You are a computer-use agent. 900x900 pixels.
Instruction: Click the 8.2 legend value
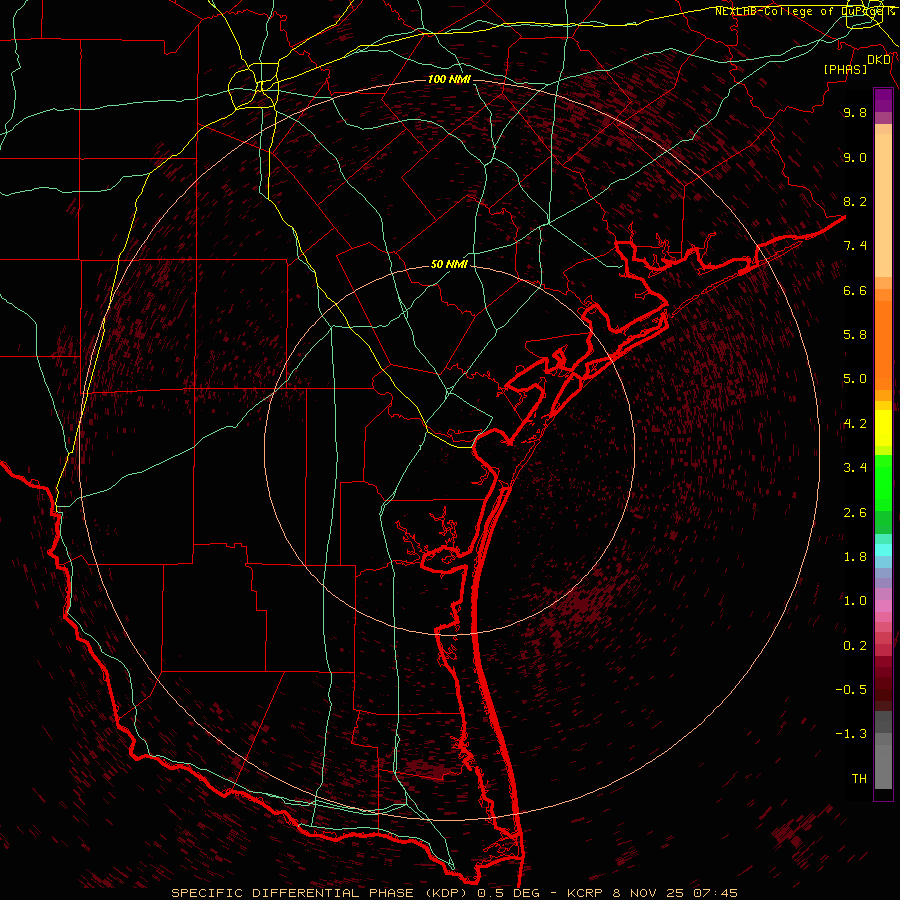click(x=855, y=201)
